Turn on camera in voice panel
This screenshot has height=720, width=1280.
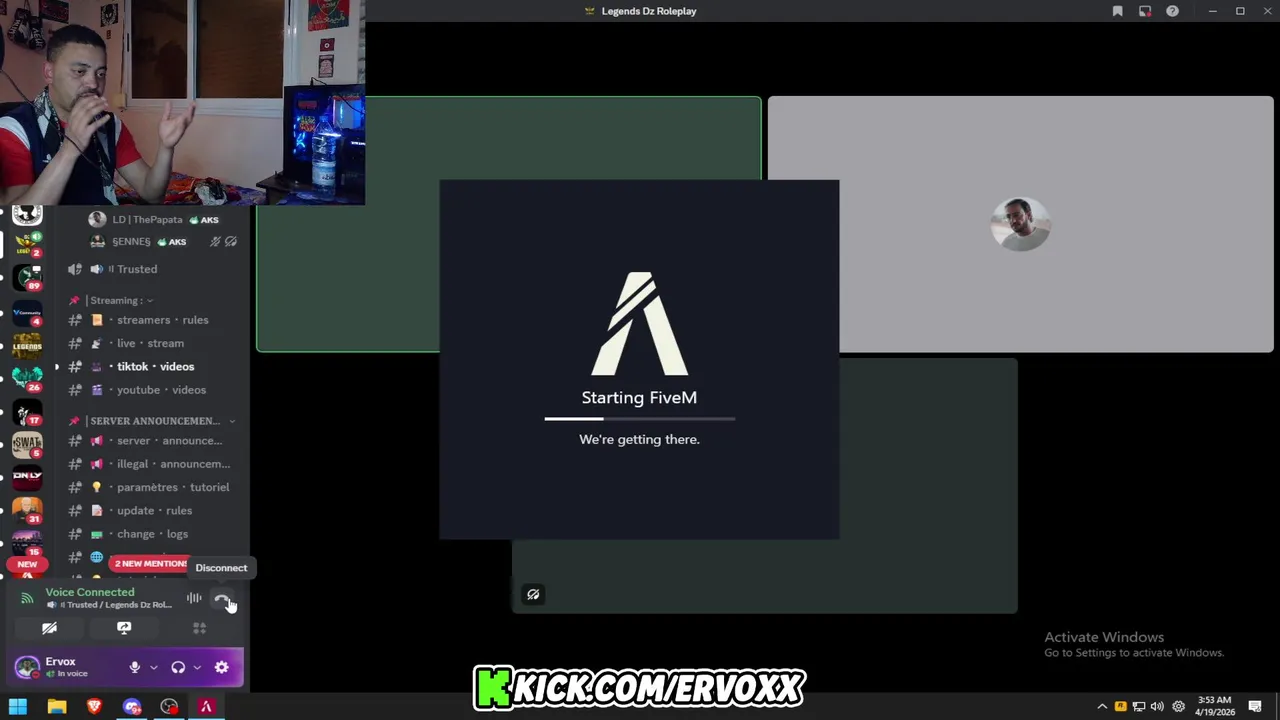pyautogui.click(x=49, y=628)
